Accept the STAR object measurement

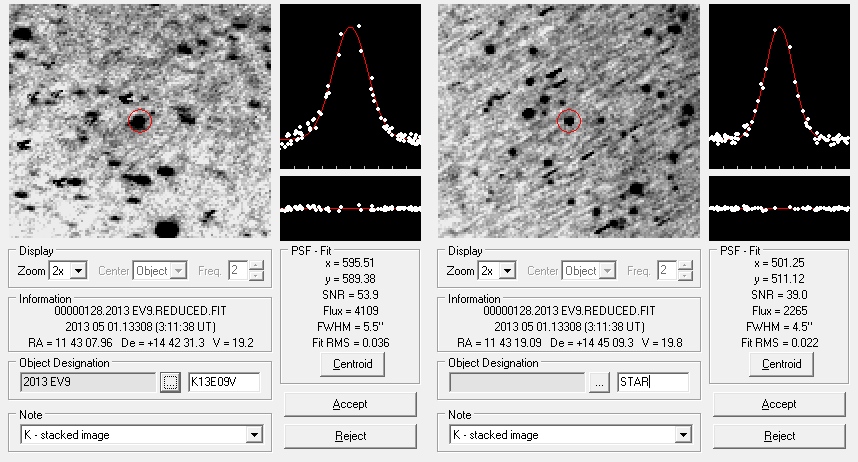click(x=779, y=404)
